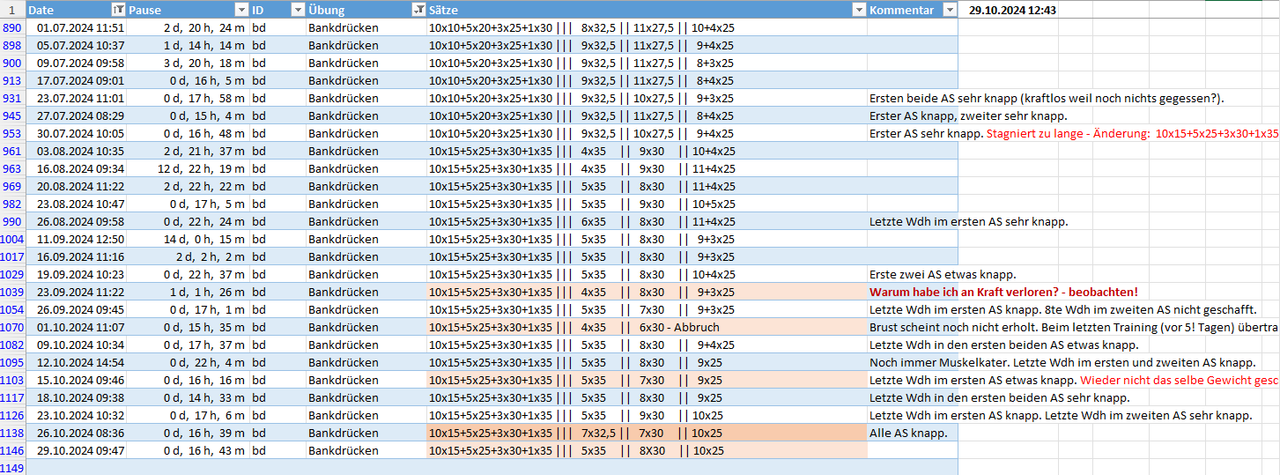
Task: Open the active Übung column filter button
Action: 418,10
